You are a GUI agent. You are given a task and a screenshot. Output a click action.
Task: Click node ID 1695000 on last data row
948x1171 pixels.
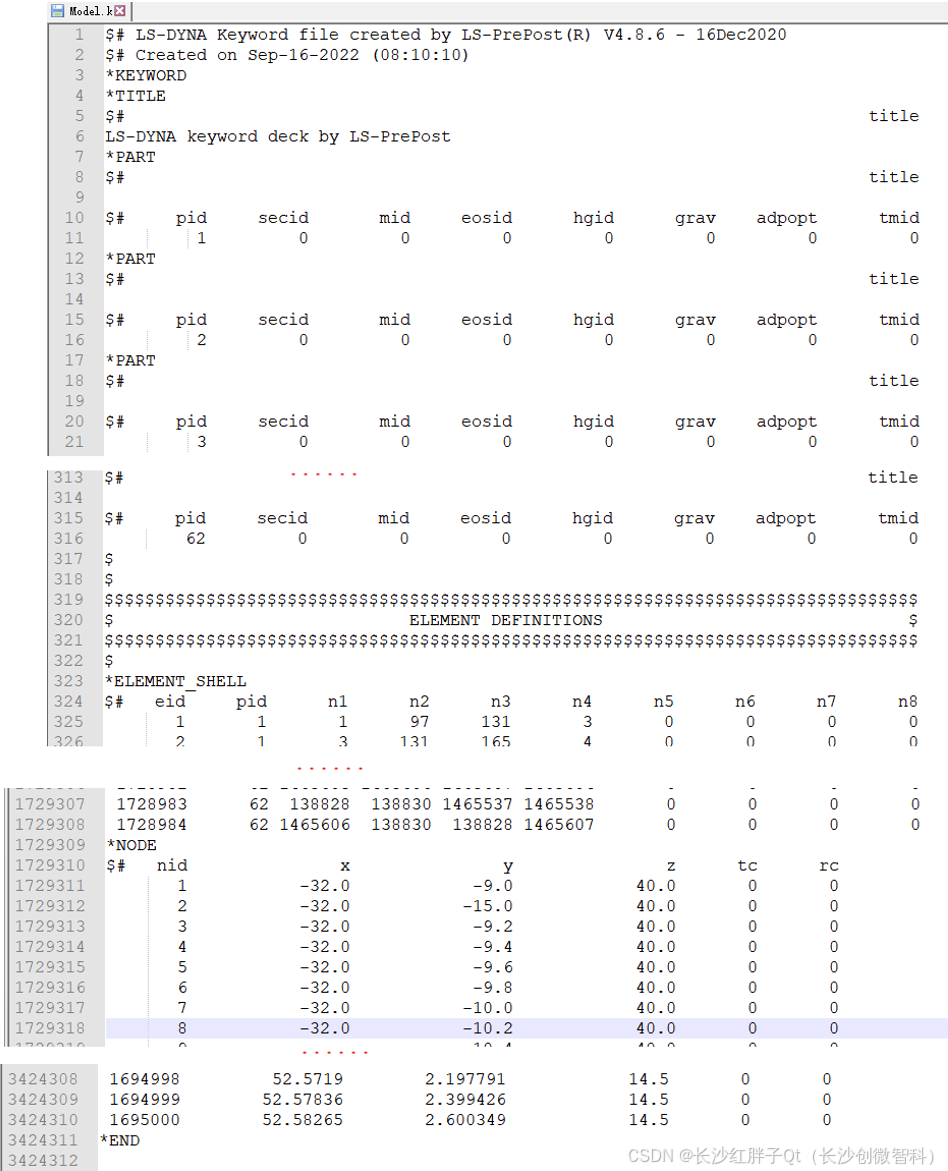tap(144, 1120)
